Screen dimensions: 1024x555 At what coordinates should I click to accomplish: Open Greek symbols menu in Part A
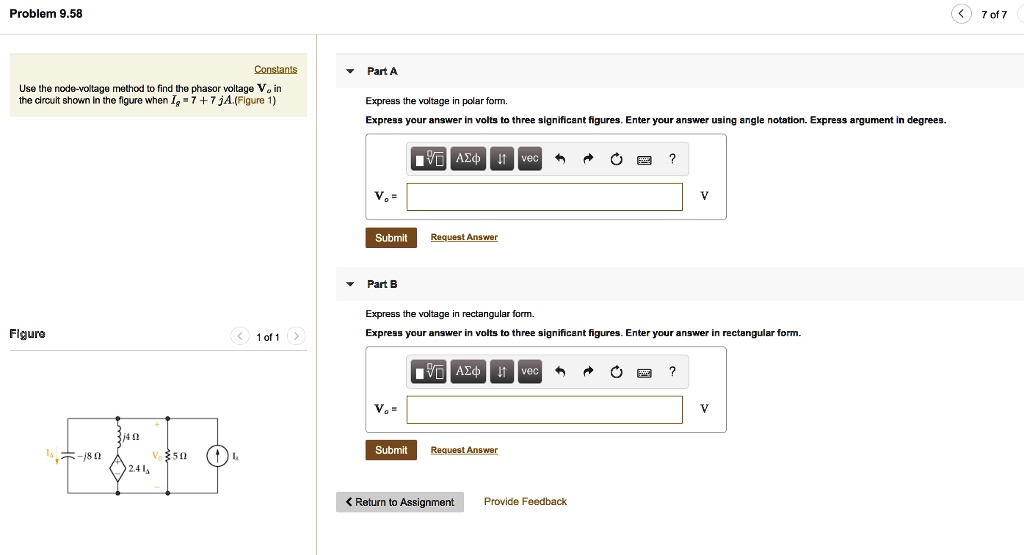pos(468,158)
